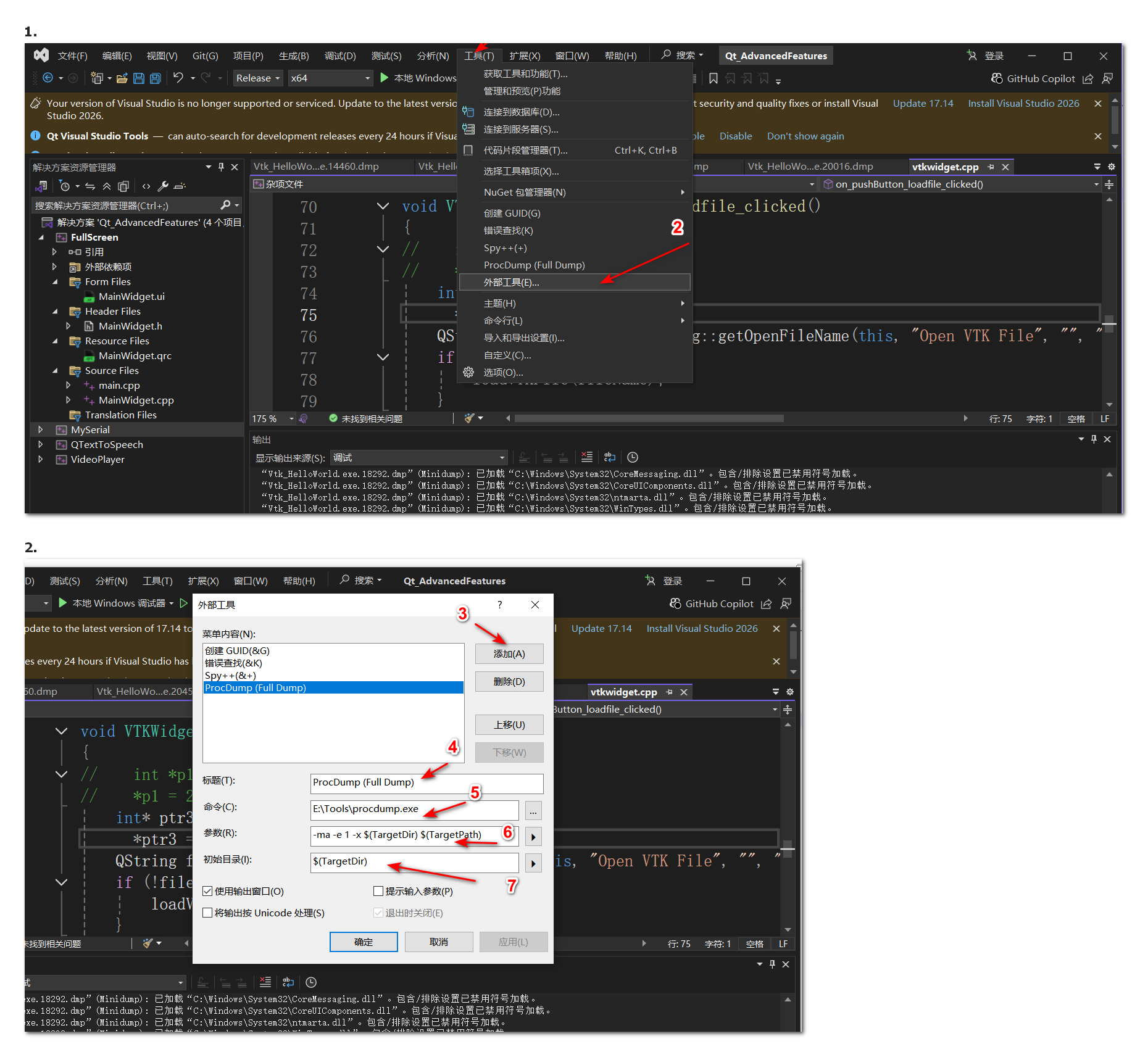The height and width of the screenshot is (1057, 1148).
Task: Click the share icon next to Copilot in second window
Action: (767, 603)
